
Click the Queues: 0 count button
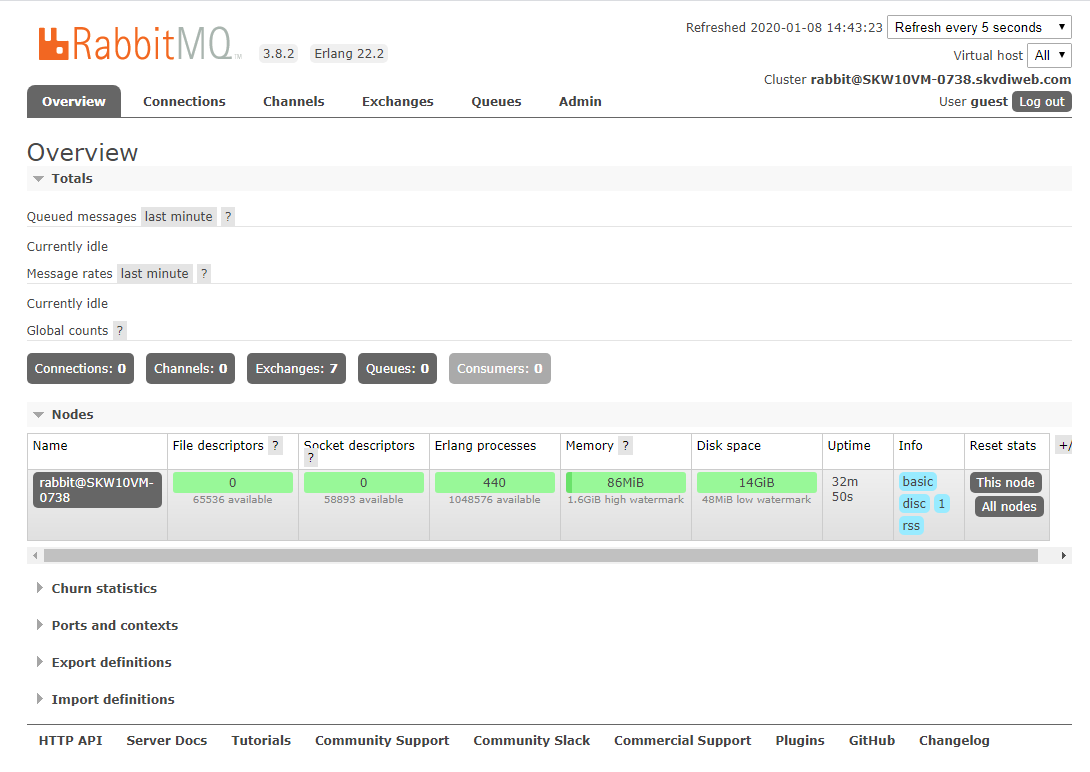398,368
